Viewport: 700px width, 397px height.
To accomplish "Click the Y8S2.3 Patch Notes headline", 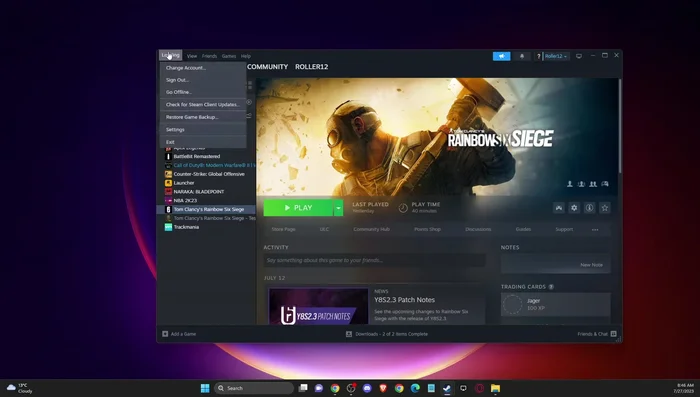I will tap(404, 300).
